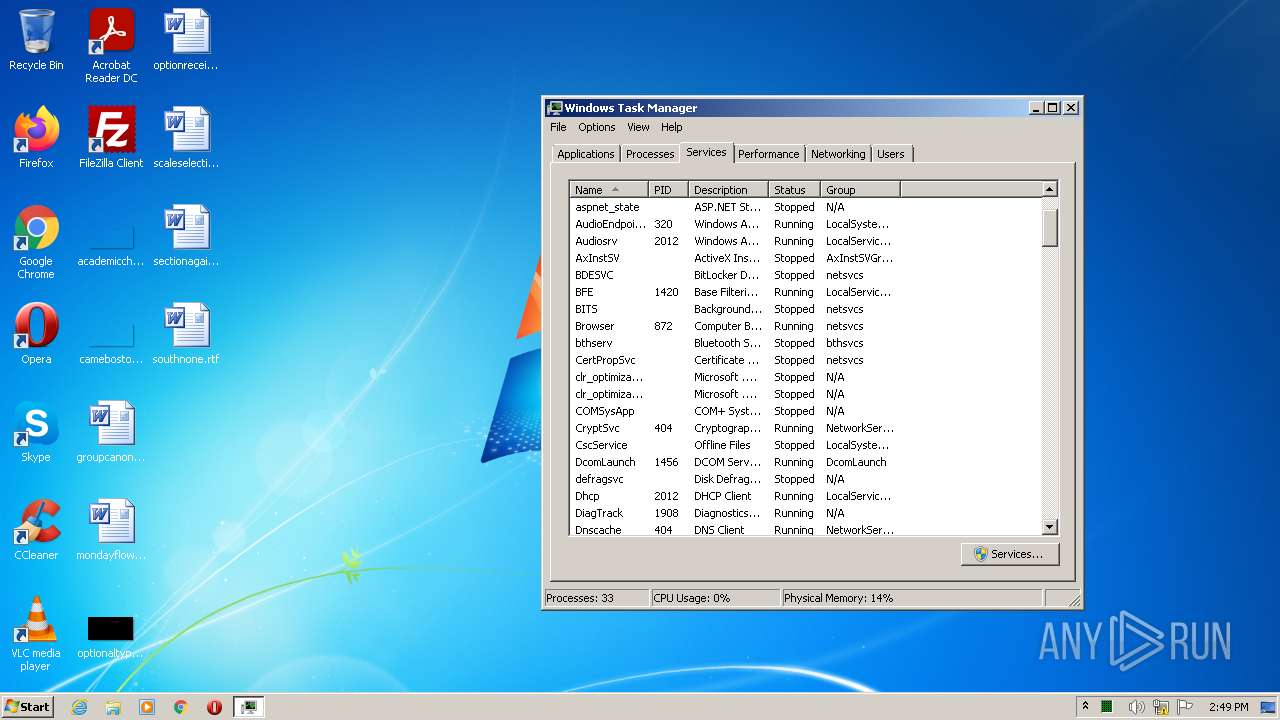Sort by Group column header
The width and height of the screenshot is (1280, 720).
point(860,190)
